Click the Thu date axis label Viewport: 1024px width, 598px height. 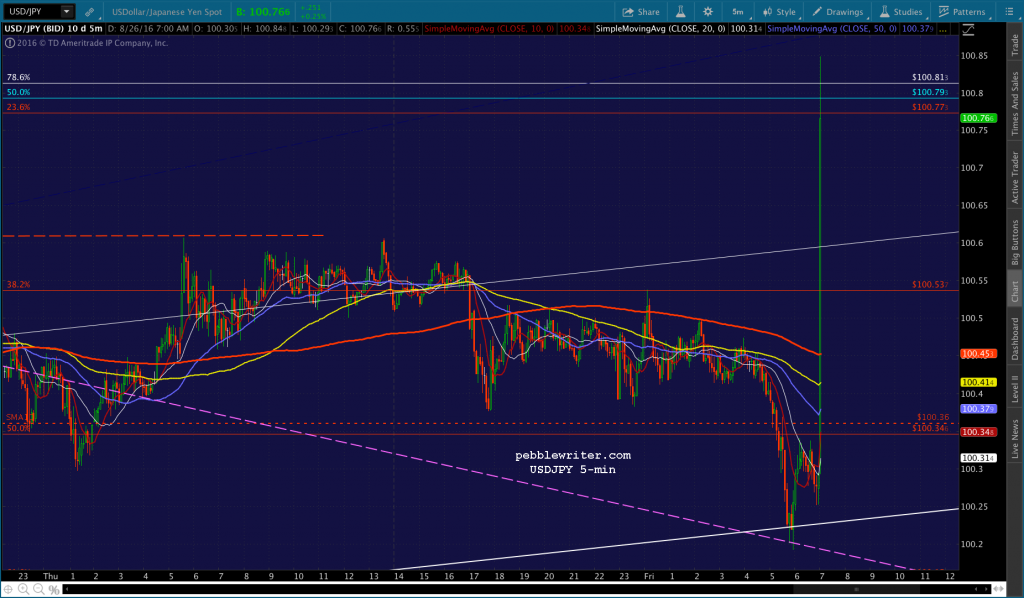pos(50,576)
